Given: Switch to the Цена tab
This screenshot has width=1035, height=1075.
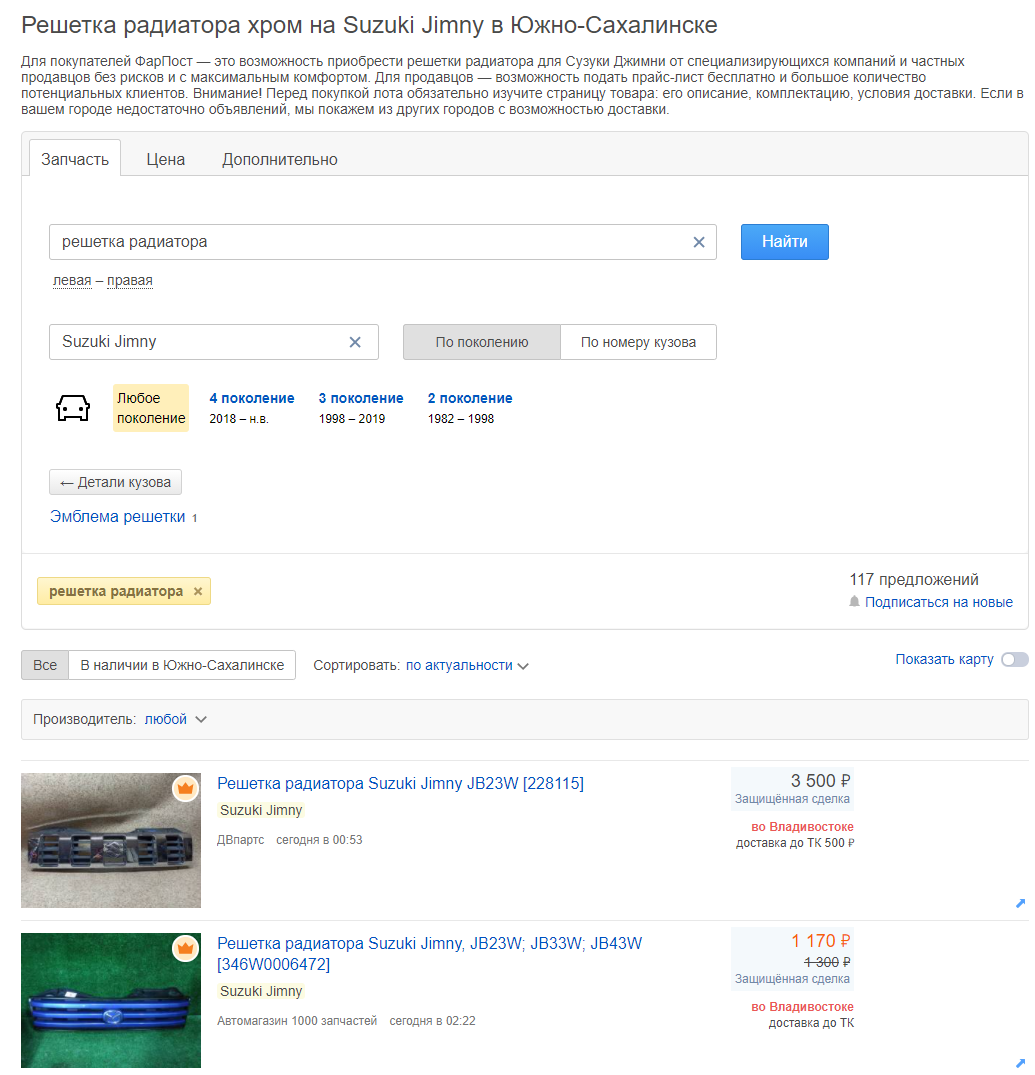Looking at the screenshot, I should click(x=165, y=159).
